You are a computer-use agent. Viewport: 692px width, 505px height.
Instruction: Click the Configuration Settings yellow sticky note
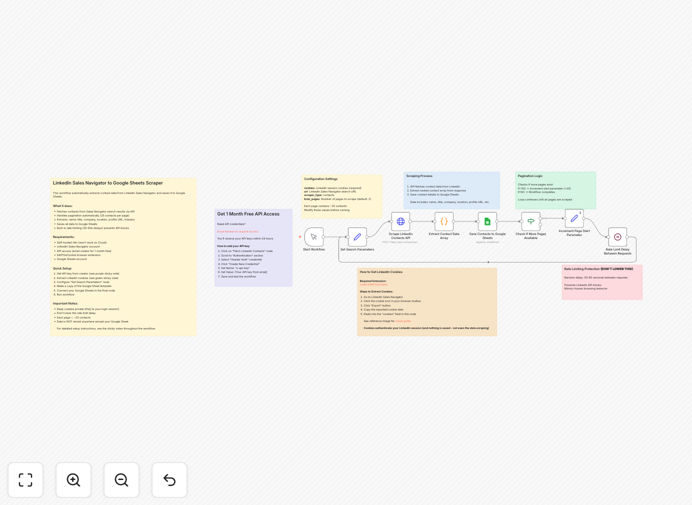click(342, 196)
